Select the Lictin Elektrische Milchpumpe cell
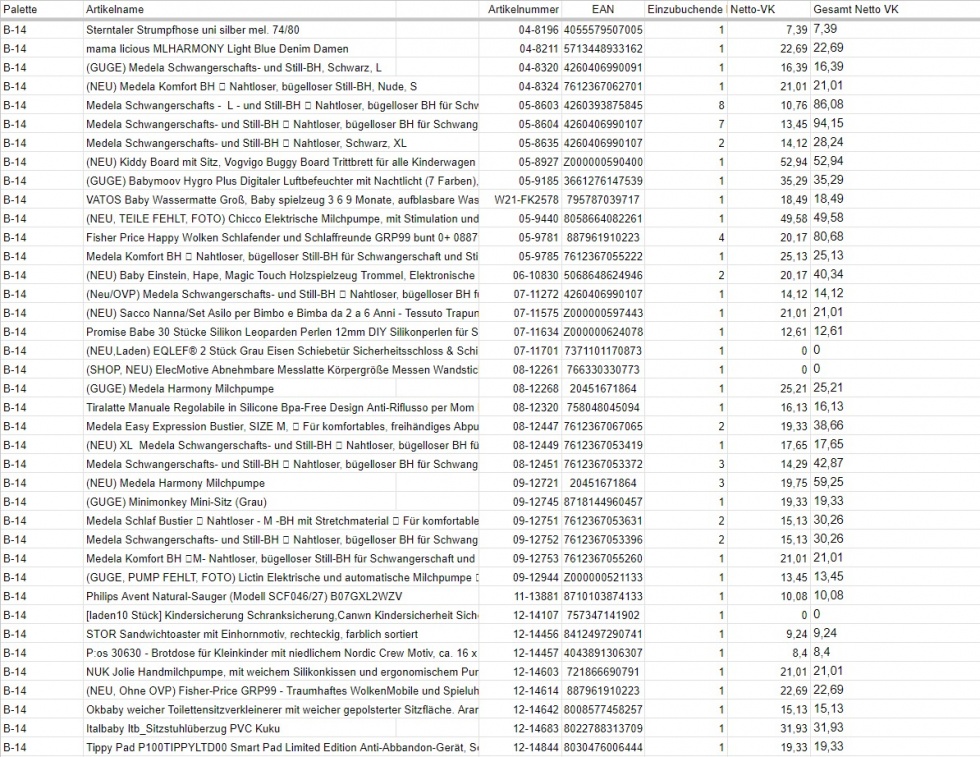This screenshot has height=757, width=980. (281, 577)
